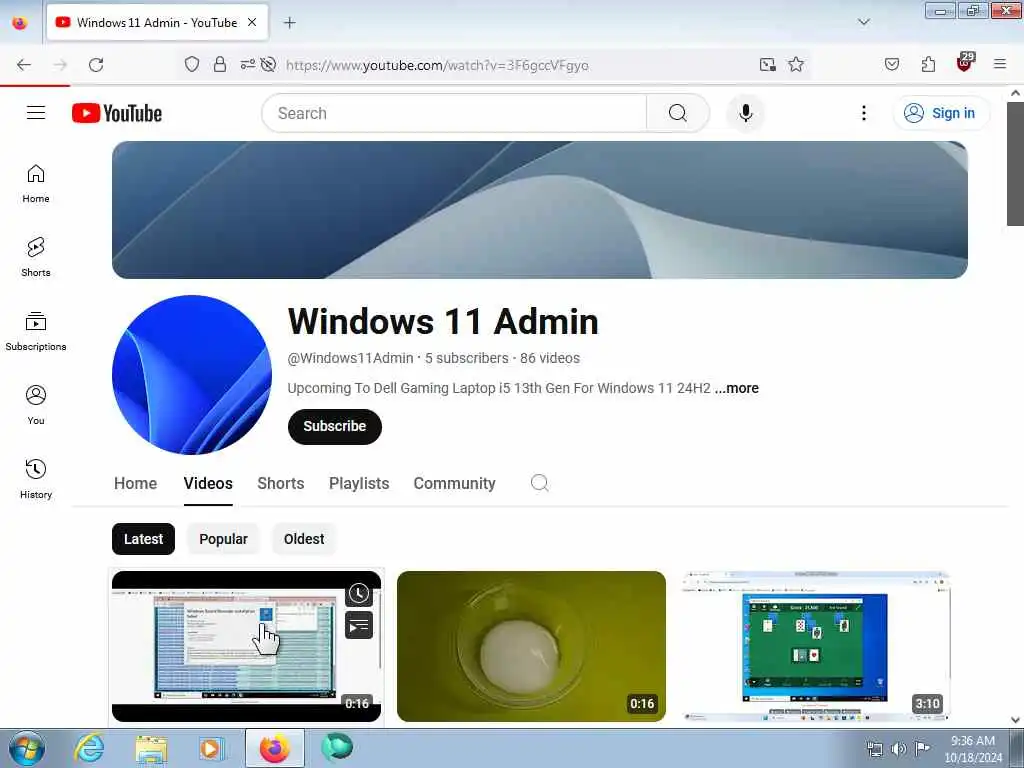Open the first video thumbnail with hand cursor
Viewport: 1024px width, 768px height.
(246, 647)
